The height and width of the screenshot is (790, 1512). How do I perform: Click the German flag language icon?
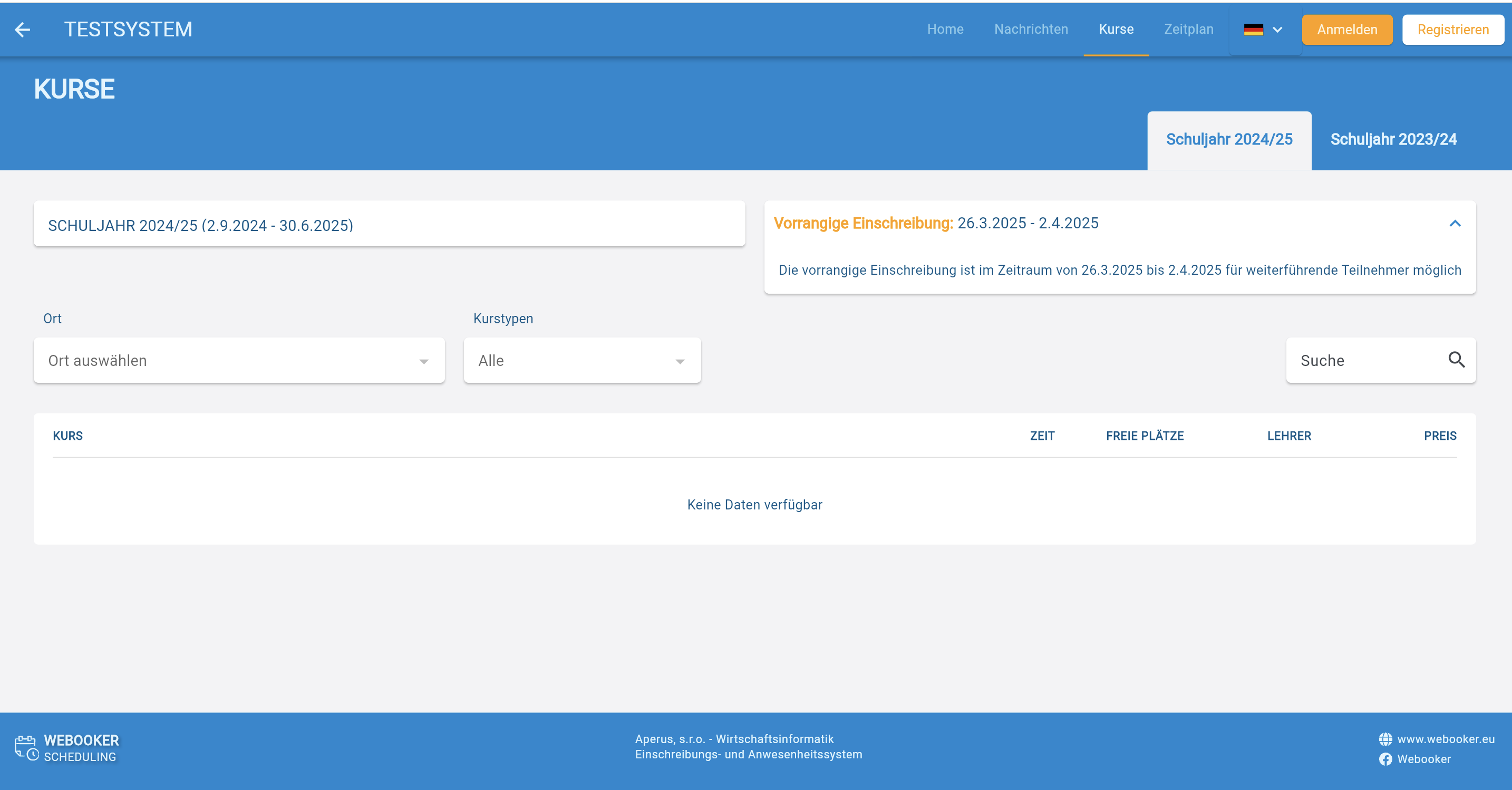(1253, 30)
